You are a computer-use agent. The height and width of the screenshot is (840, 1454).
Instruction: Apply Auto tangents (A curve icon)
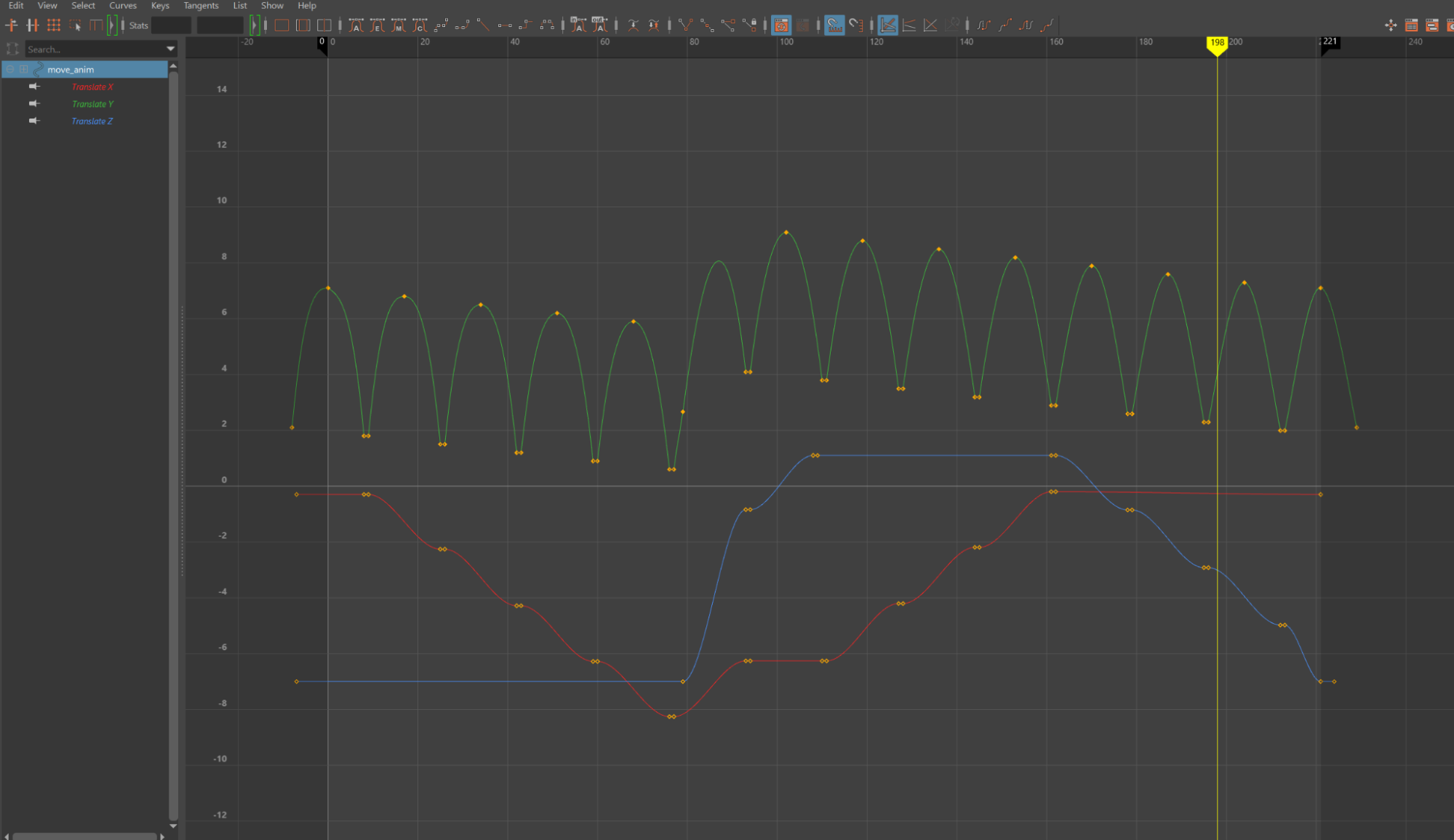356,25
